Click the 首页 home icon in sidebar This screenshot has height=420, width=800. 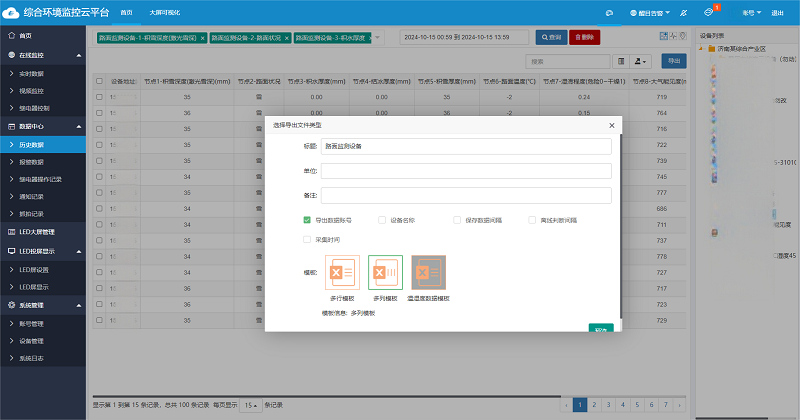click(x=11, y=35)
